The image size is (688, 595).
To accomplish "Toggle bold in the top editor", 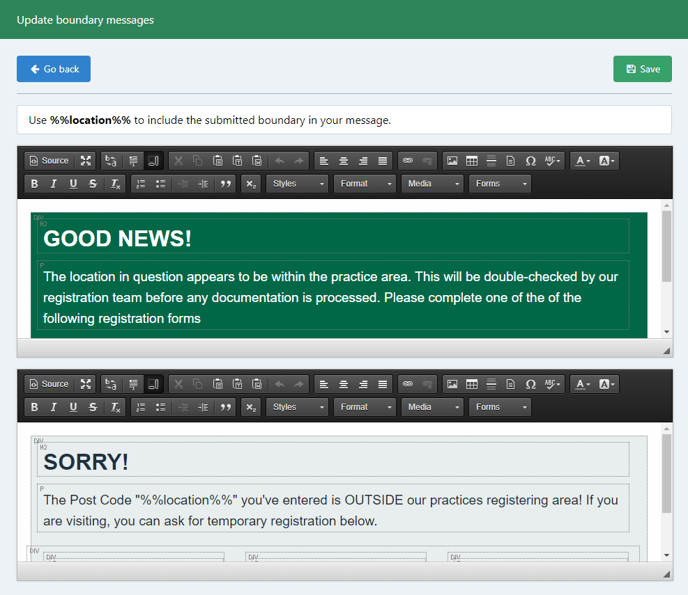I will tap(34, 184).
